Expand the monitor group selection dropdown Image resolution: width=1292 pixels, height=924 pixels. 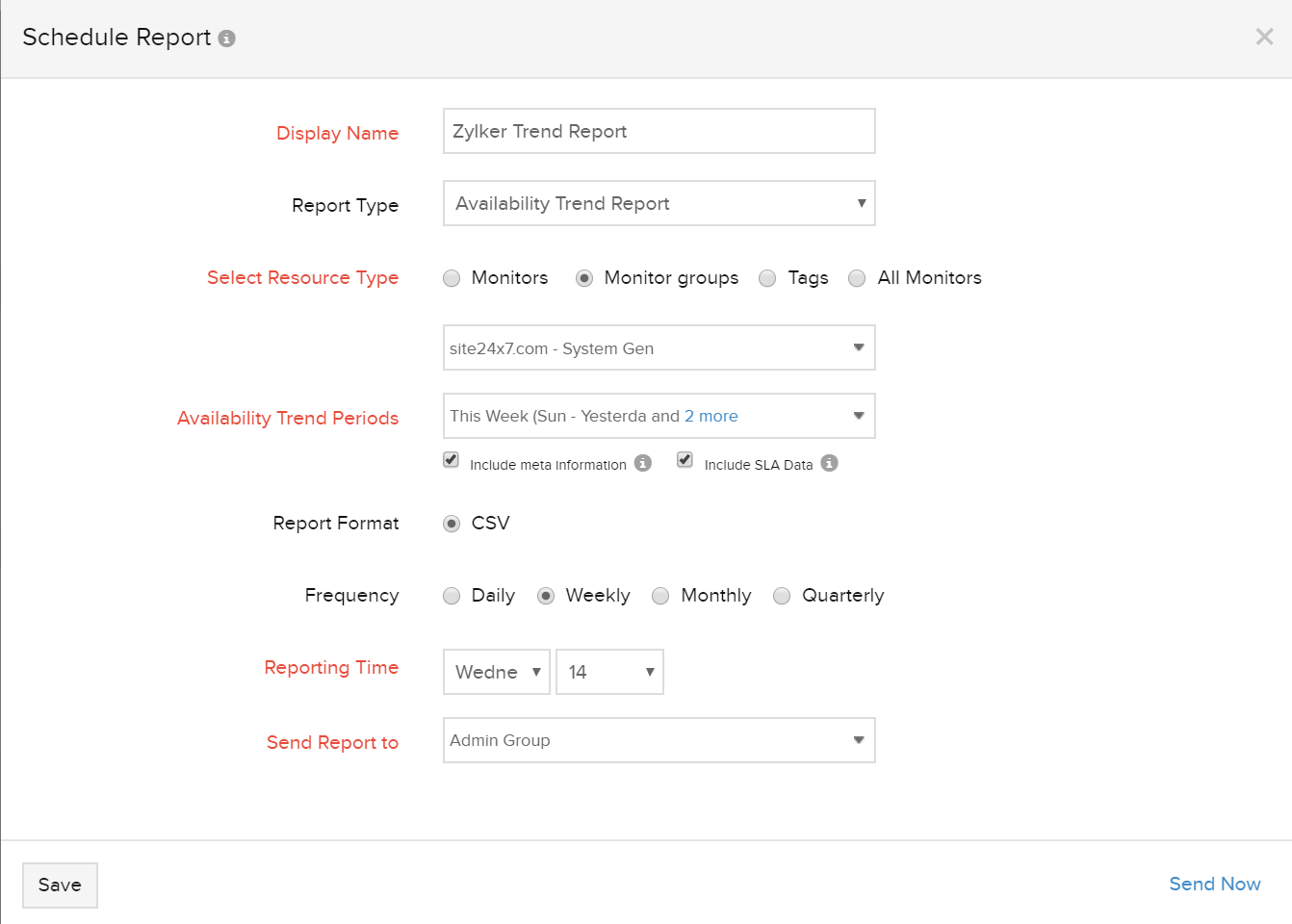pos(659,347)
